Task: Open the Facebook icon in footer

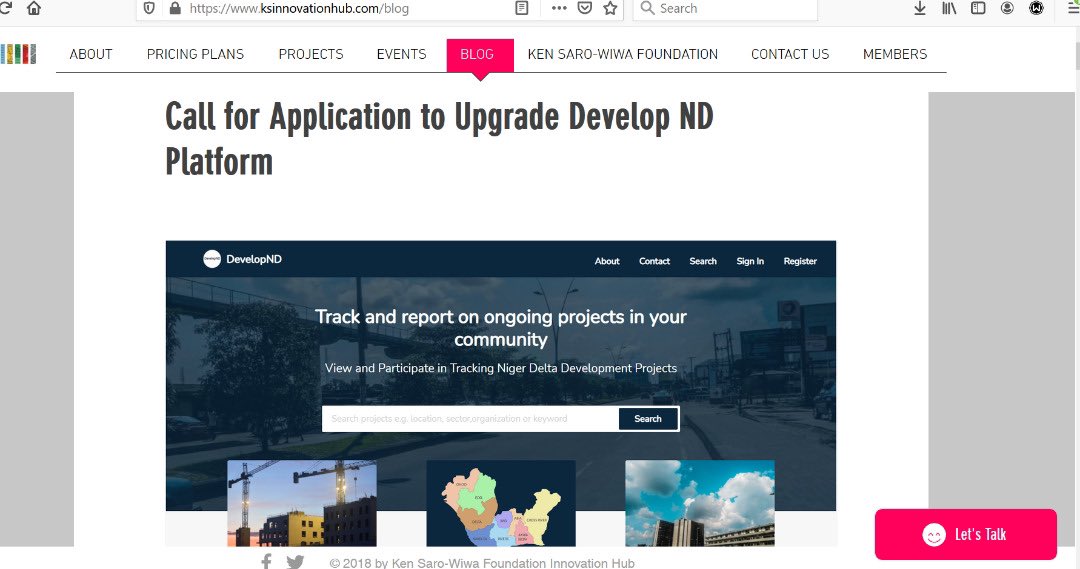Action: [x=266, y=561]
